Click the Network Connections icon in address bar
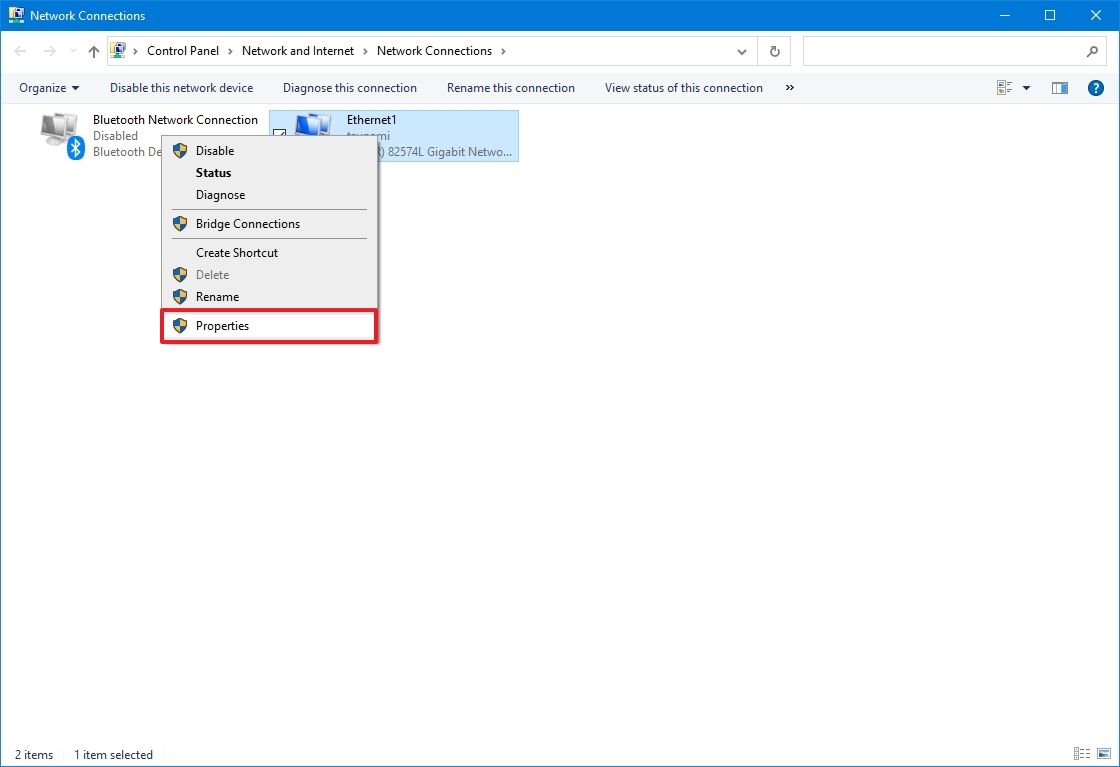This screenshot has width=1120, height=767. [x=120, y=51]
